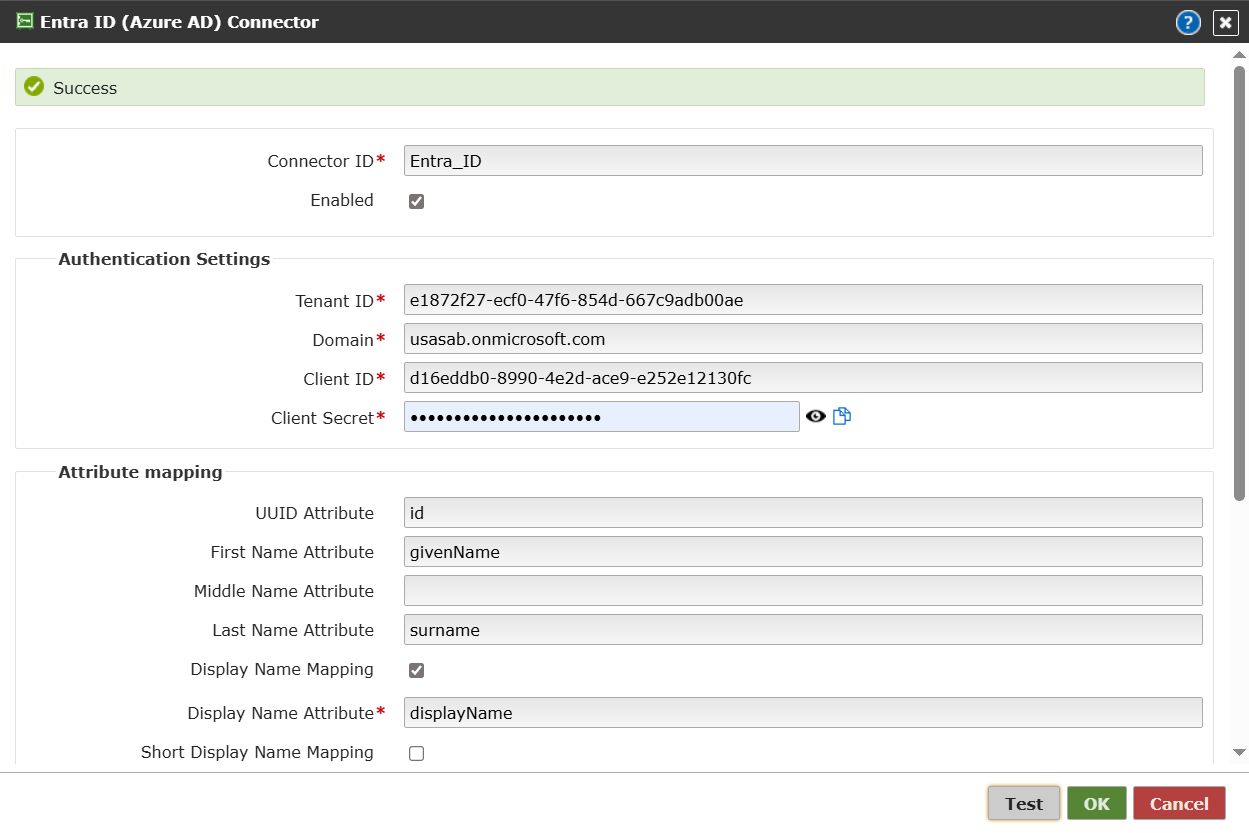Focus the Connector ID field
Image resolution: width=1249 pixels, height=833 pixels.
802,161
